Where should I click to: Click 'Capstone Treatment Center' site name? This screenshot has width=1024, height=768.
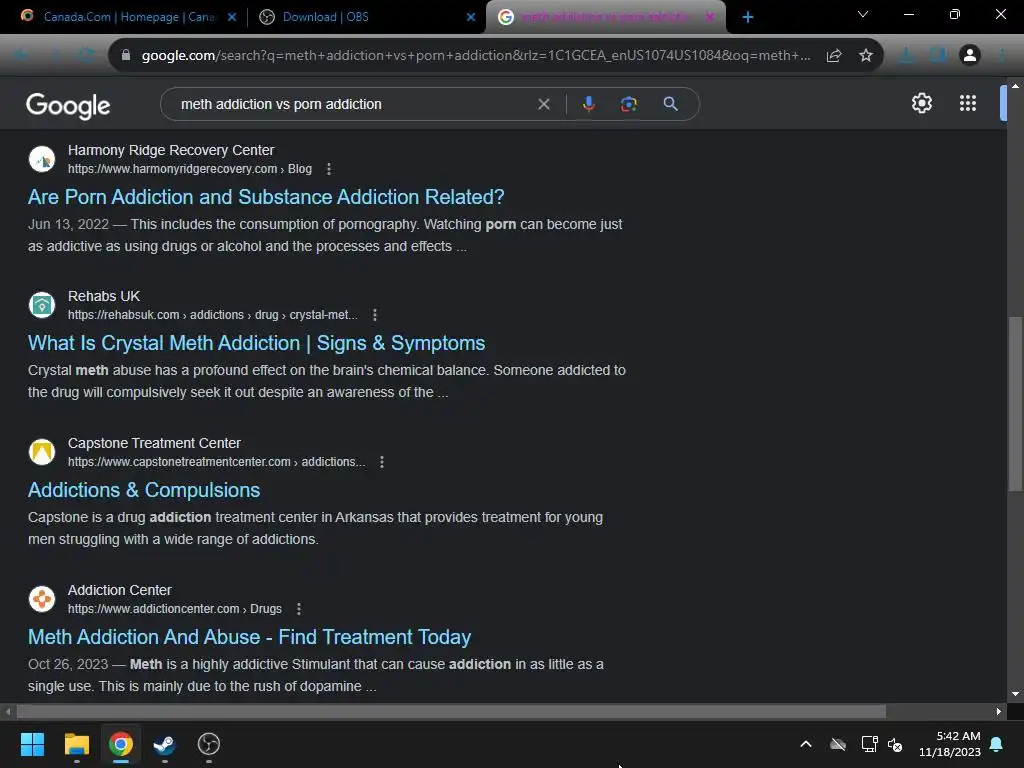154,443
